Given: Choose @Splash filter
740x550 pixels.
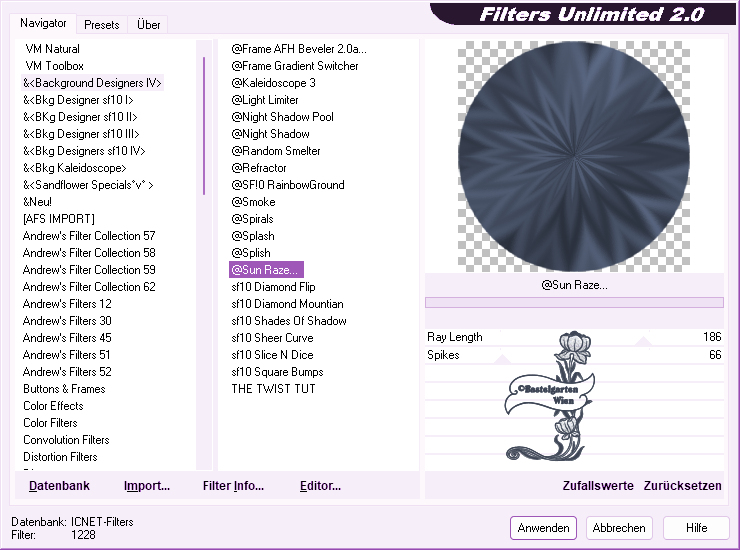Looking at the screenshot, I should pos(252,236).
